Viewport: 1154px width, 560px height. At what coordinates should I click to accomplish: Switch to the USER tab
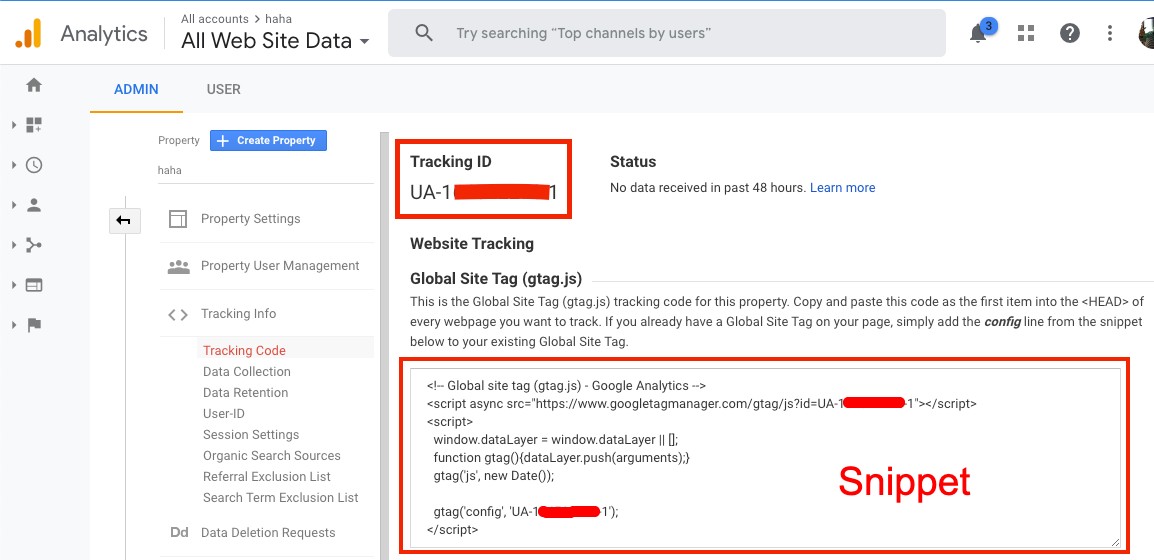click(x=224, y=90)
